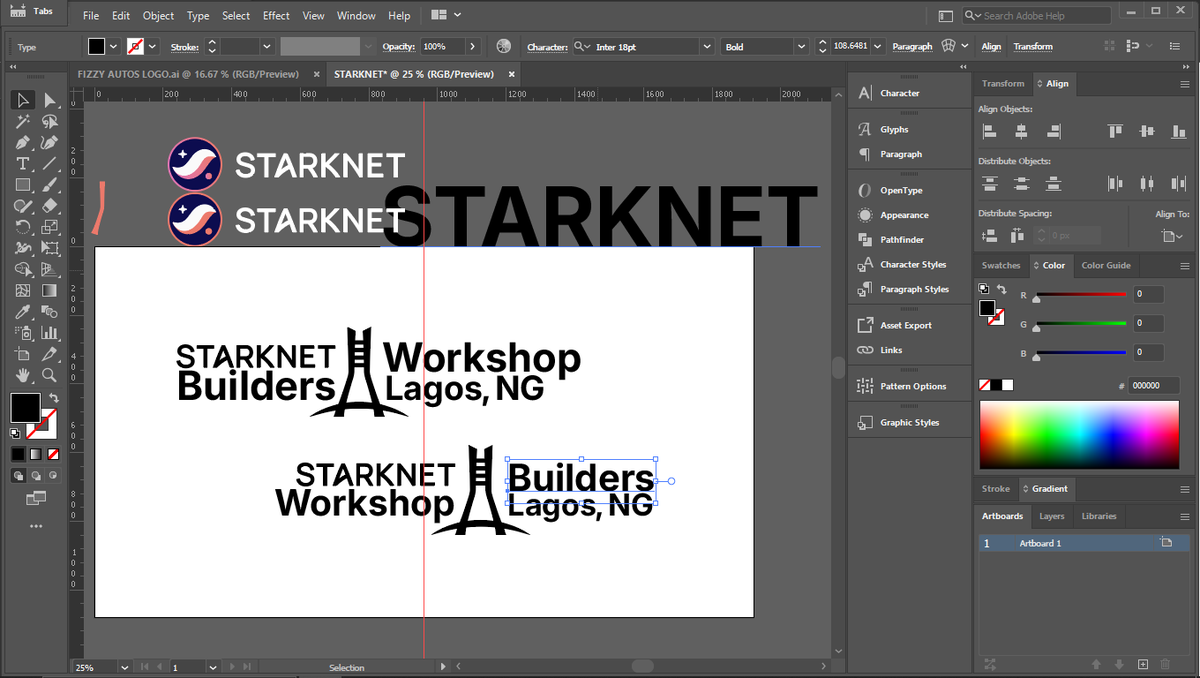
Task: Click the Recolor Artwork wheel icon
Action: tap(503, 46)
